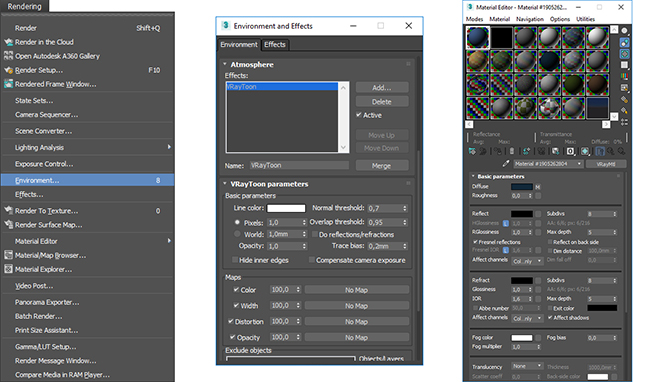Select the dark blue material sample slot
Viewport: 650px width, 382px height.
(x=478, y=37)
